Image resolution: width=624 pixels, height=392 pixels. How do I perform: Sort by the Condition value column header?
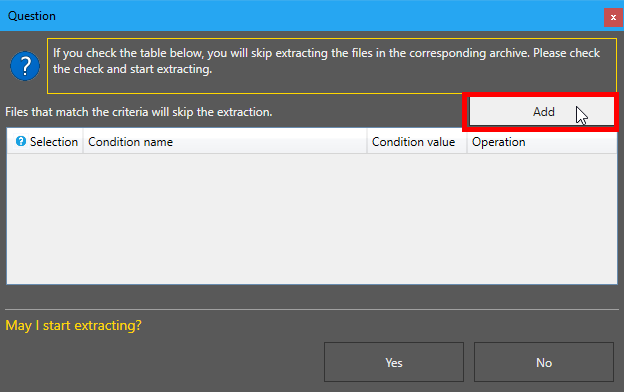[x=417, y=142]
